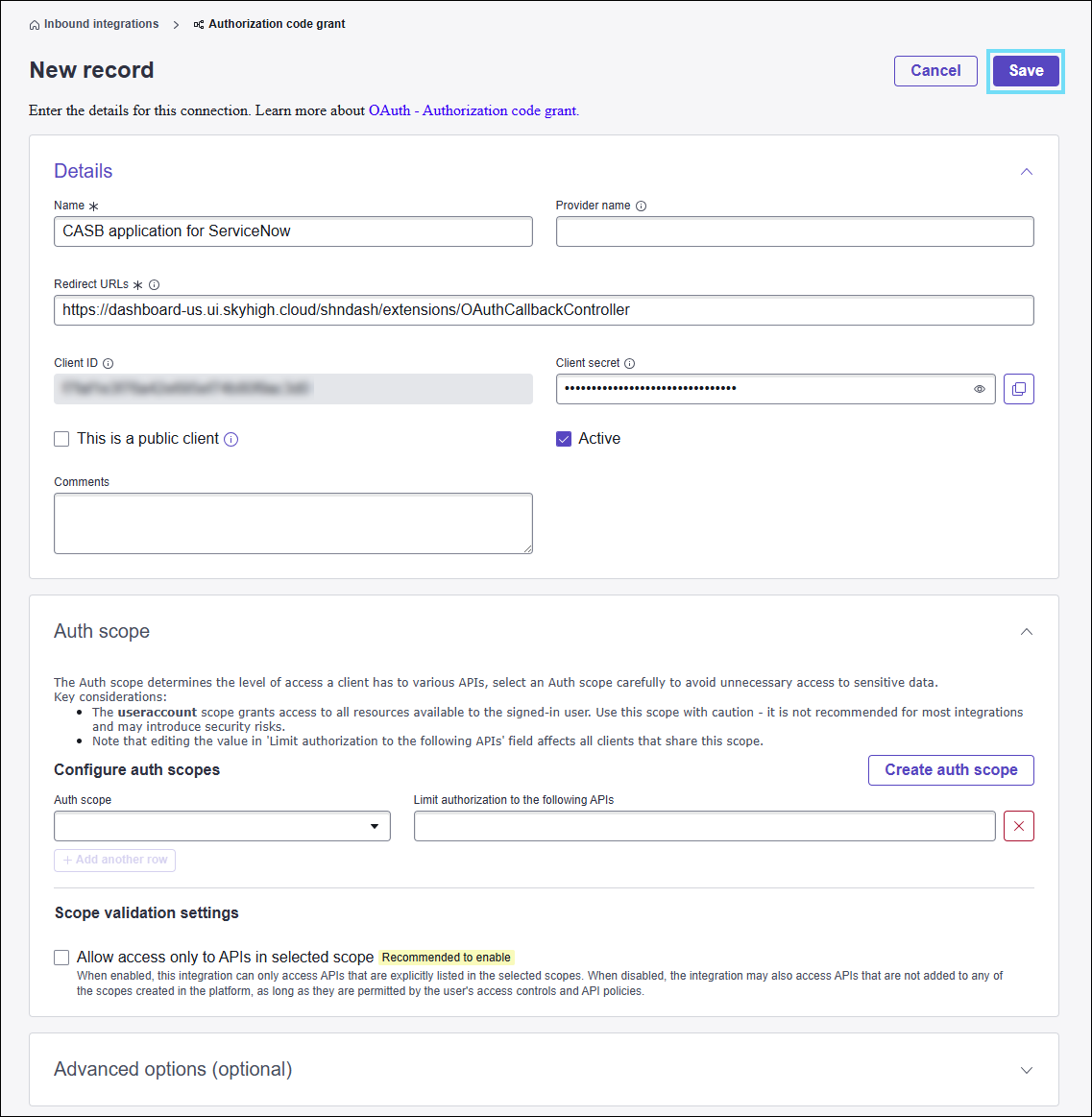Go to Inbound integrations breadcrumb
Screen dimensions: 1092x1117
click(x=101, y=24)
